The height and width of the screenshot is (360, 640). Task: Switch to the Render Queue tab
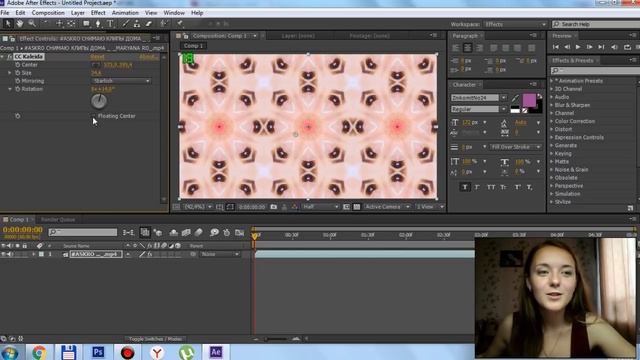58,220
